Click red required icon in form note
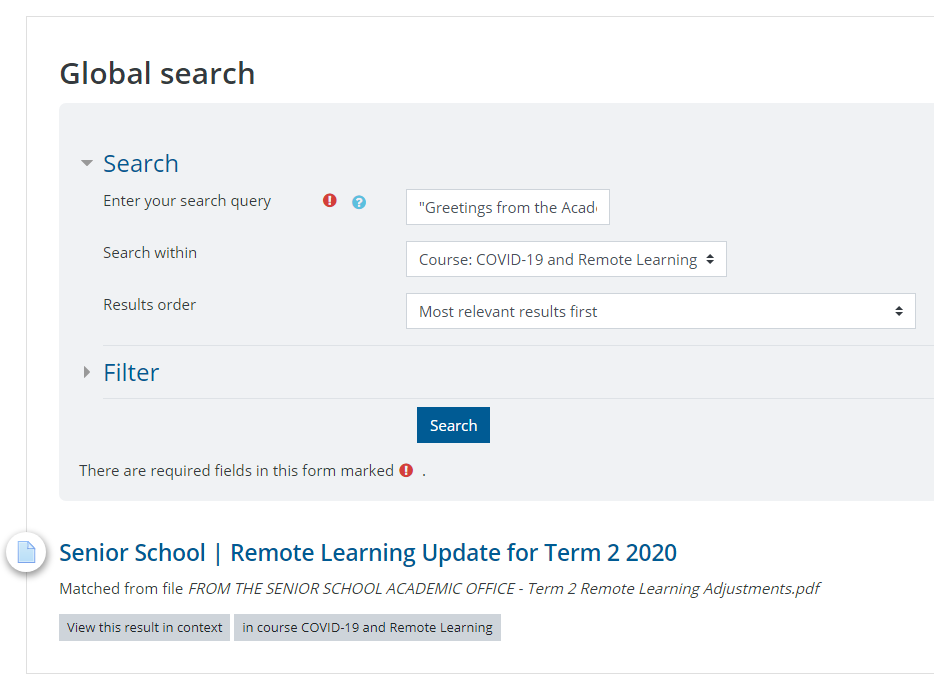 click(x=406, y=470)
